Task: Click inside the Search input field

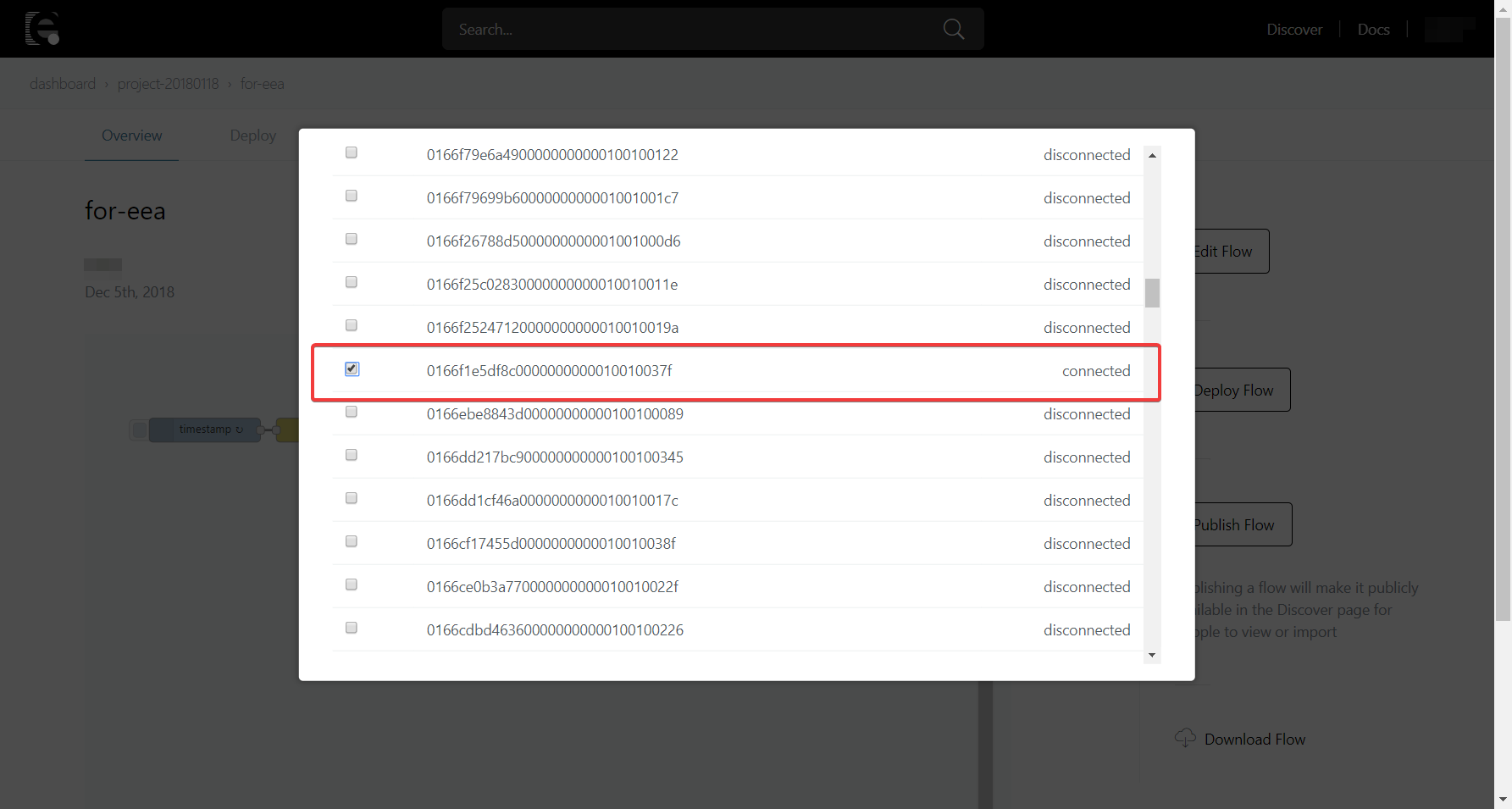Action: [x=678, y=28]
